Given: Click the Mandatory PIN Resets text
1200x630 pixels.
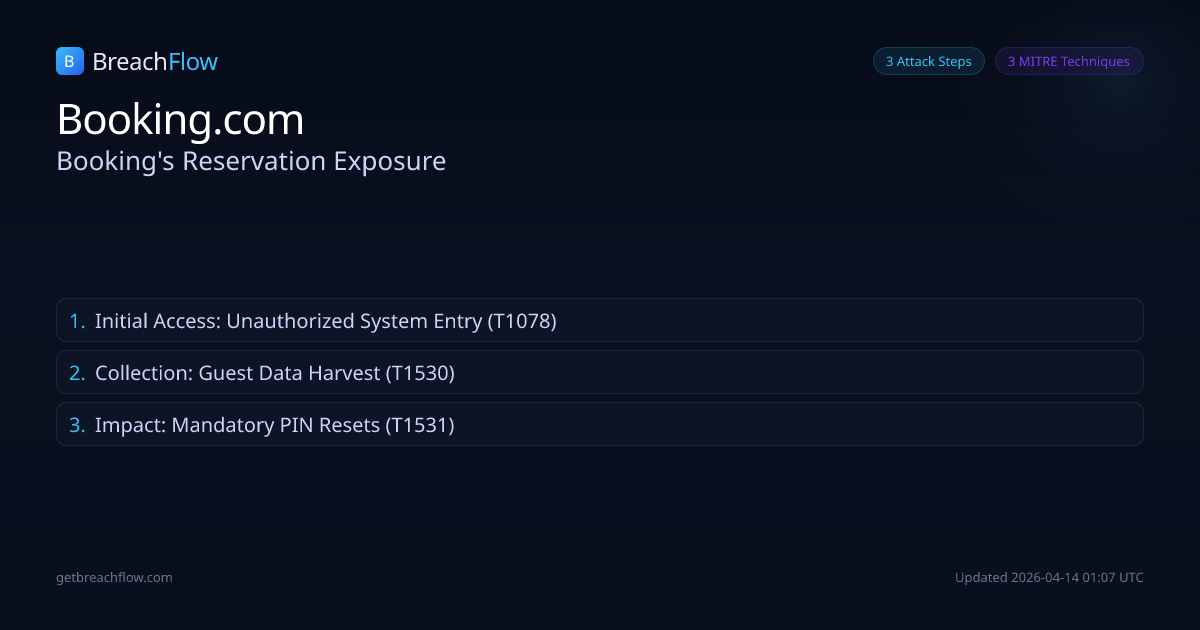Looking at the screenshot, I should point(276,425).
